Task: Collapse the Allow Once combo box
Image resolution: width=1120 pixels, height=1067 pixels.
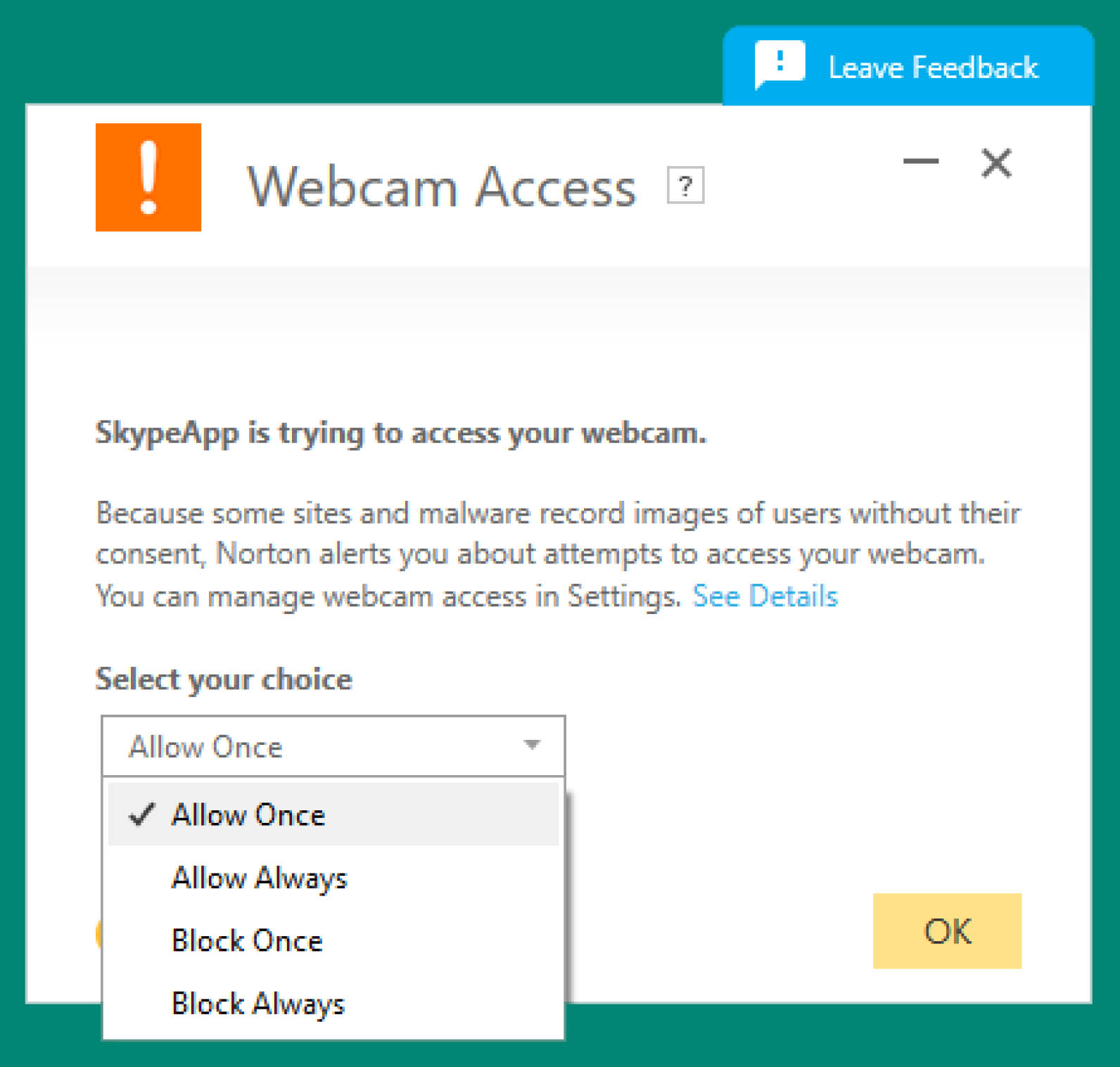Action: [333, 746]
